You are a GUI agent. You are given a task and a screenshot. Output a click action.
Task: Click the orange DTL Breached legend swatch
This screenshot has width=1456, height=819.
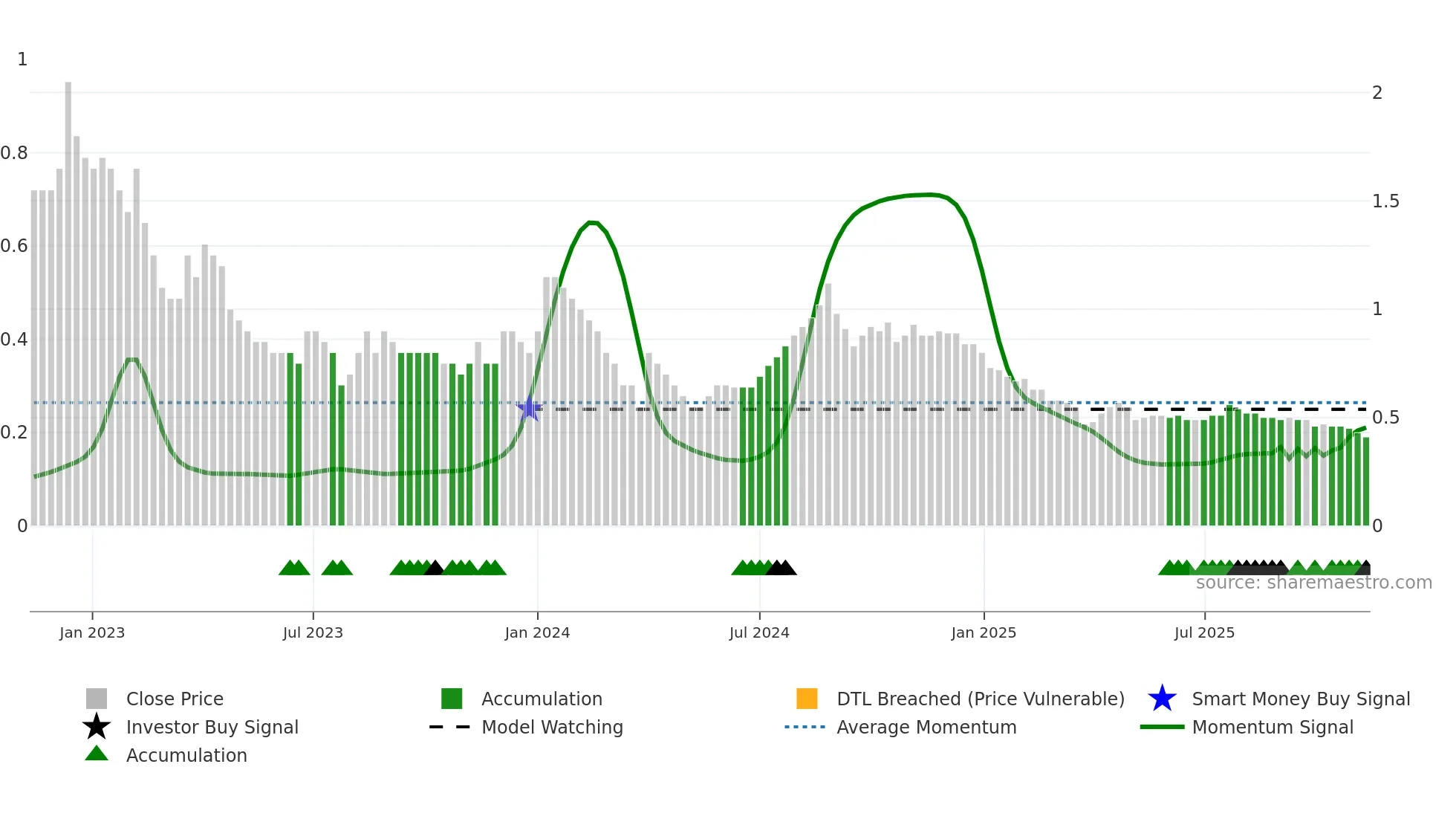point(807,699)
